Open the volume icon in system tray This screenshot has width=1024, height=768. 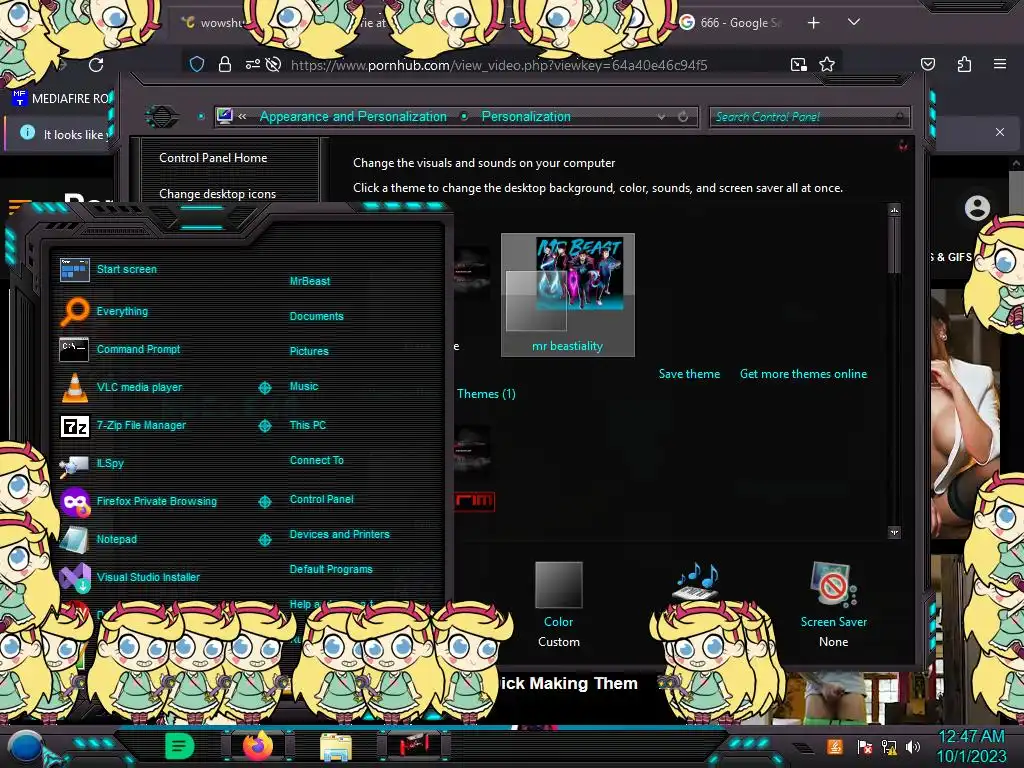point(912,746)
